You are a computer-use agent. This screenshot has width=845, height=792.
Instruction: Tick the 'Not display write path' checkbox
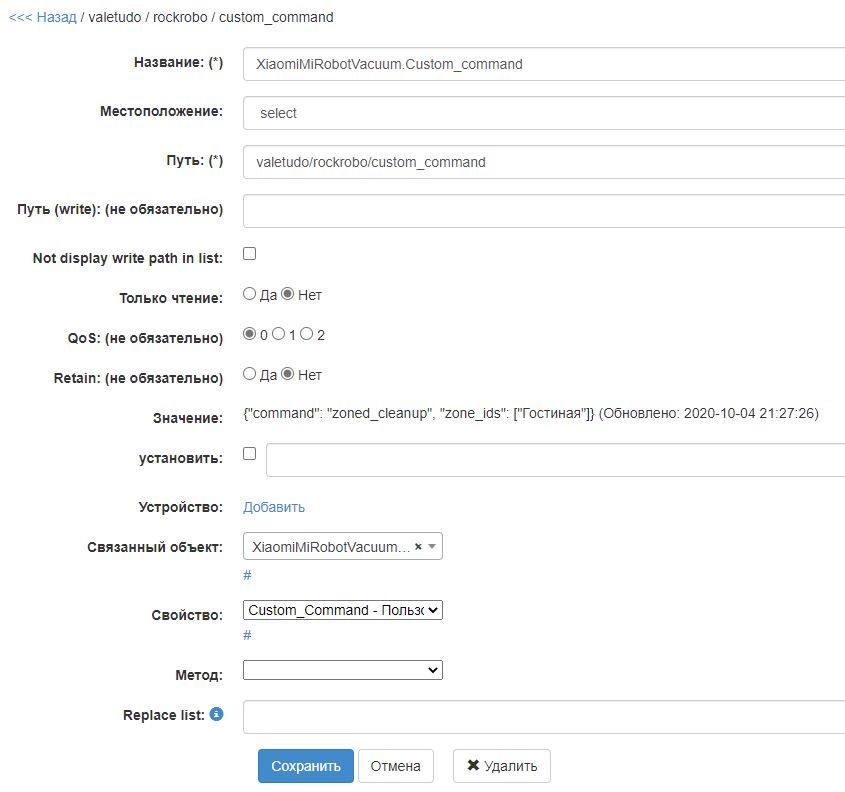[250, 254]
